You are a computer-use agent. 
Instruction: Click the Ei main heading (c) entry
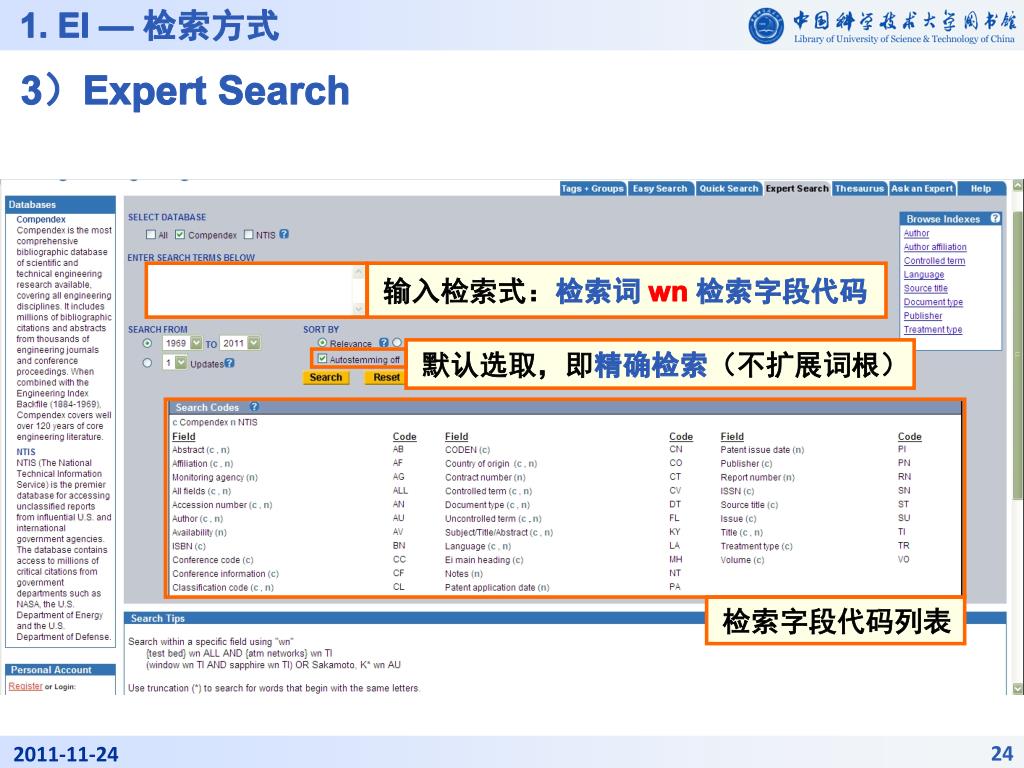coord(484,560)
